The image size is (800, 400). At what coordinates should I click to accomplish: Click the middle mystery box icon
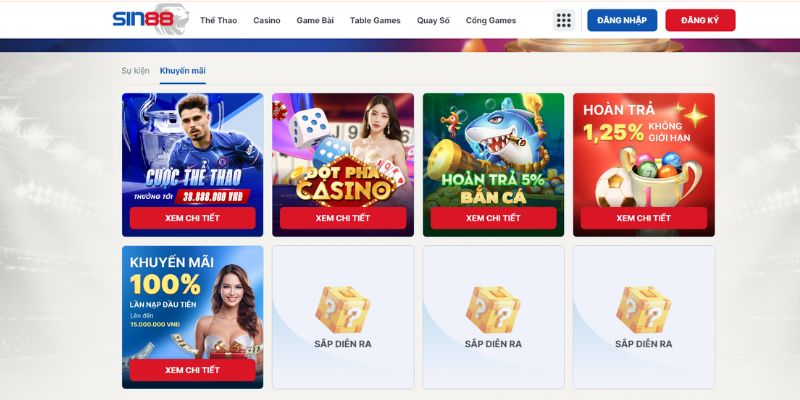pyautogui.click(x=493, y=309)
